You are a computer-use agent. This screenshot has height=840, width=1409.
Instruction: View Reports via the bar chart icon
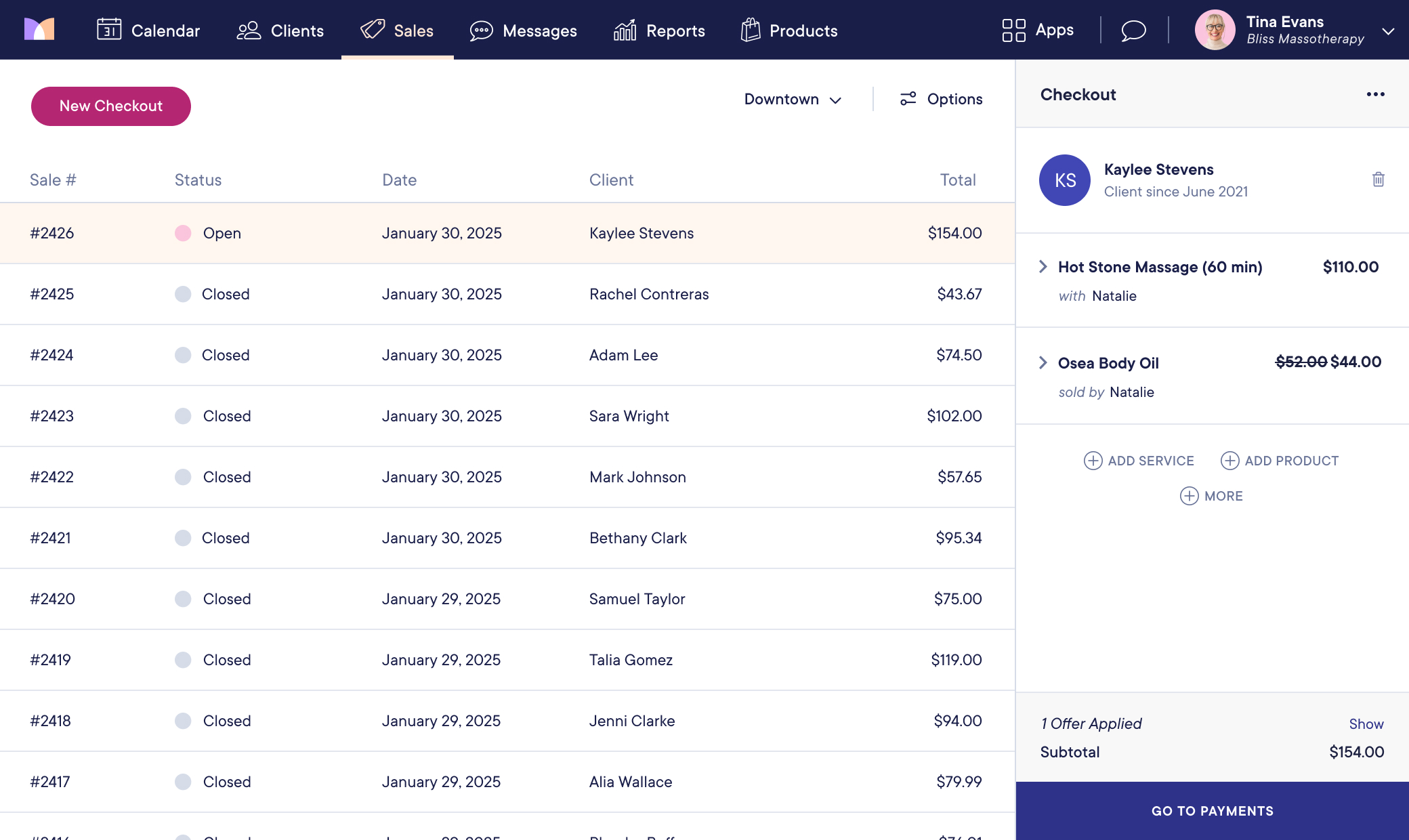click(624, 30)
